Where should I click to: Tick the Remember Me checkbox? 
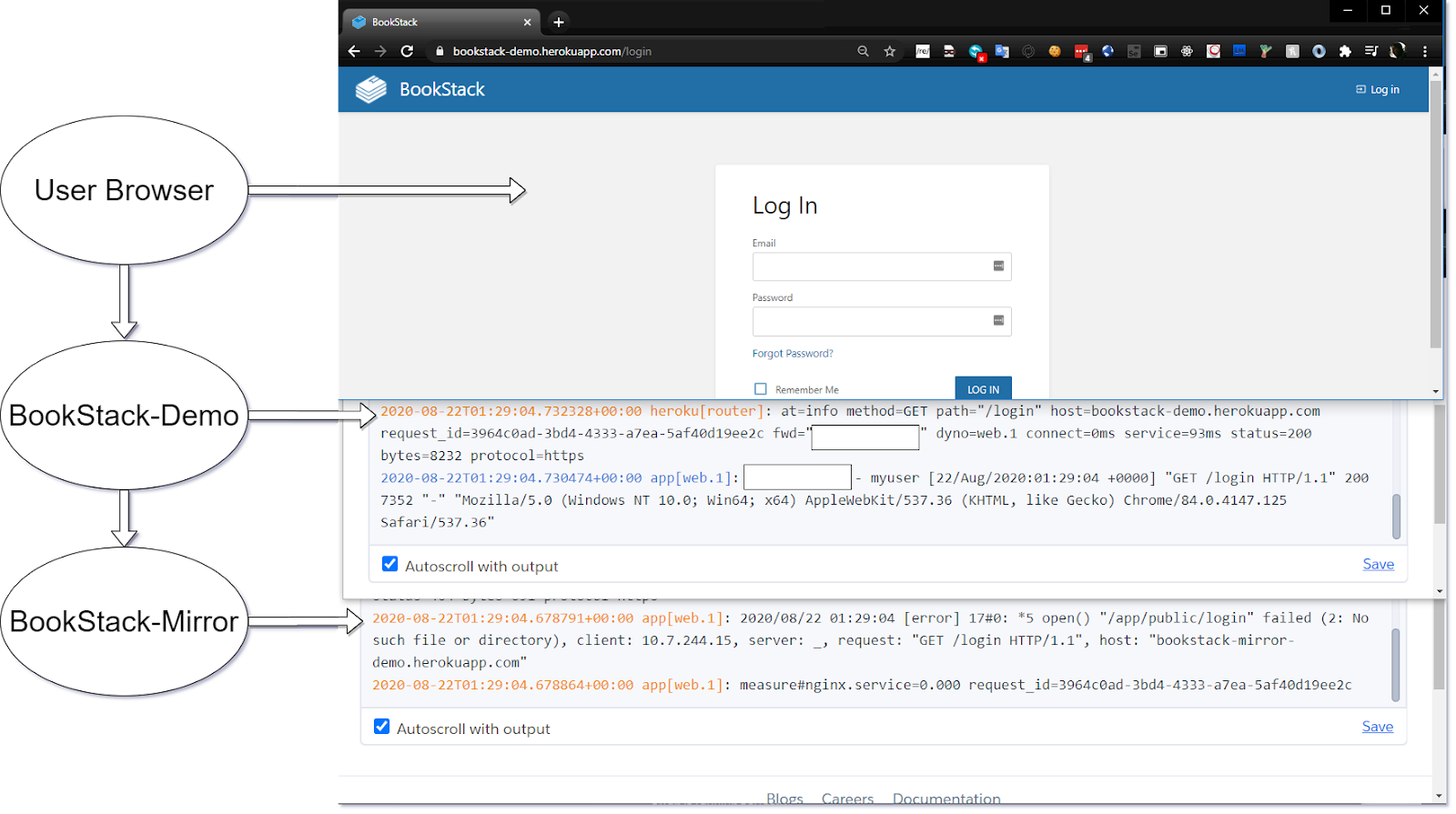click(x=761, y=389)
